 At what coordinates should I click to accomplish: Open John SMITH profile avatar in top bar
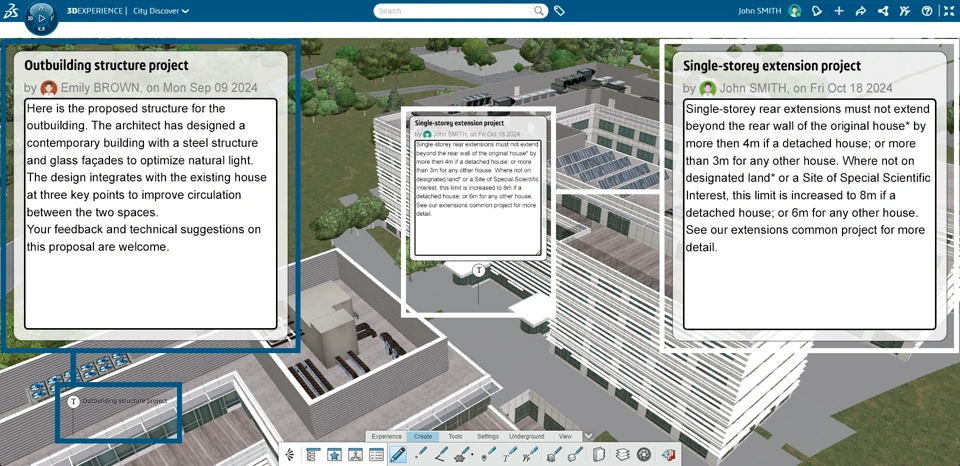click(x=795, y=11)
